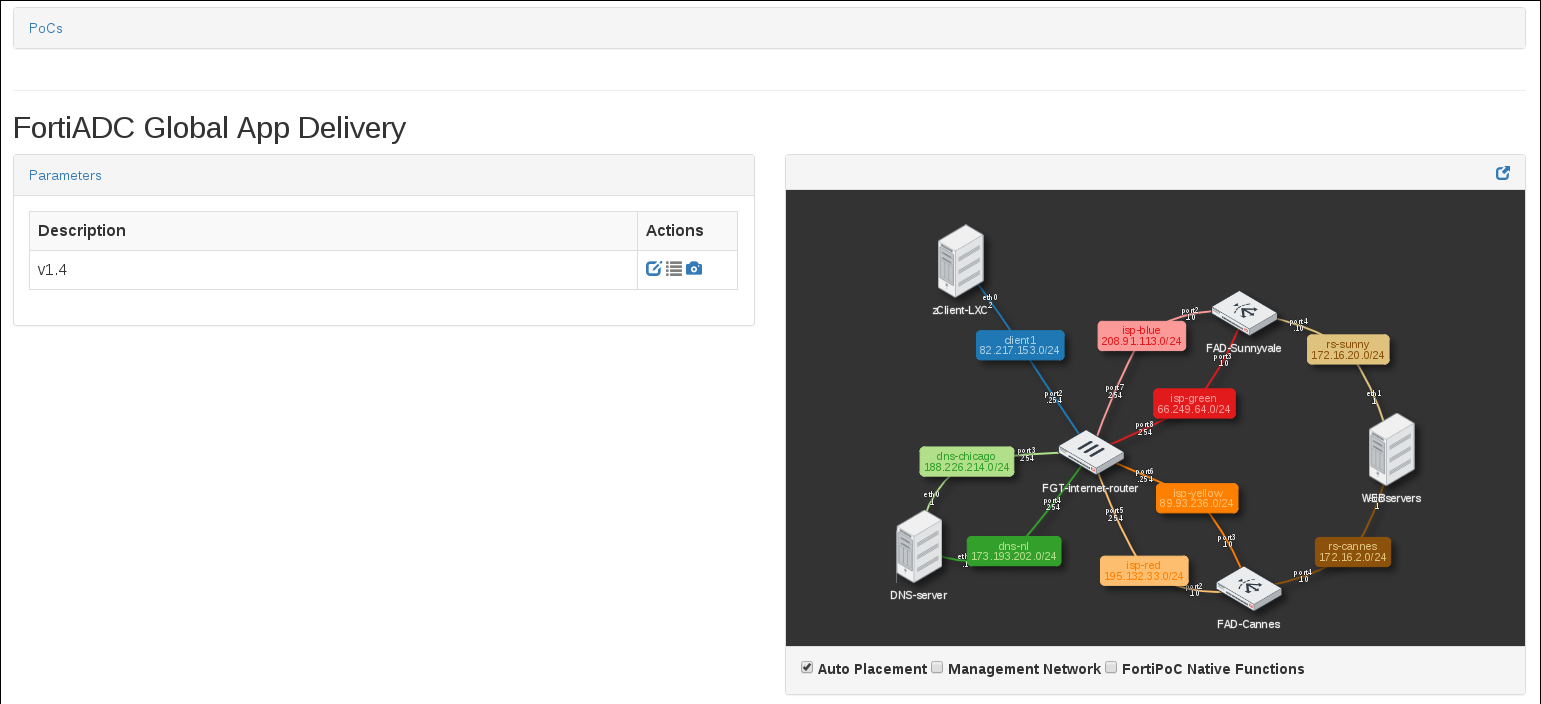Enable FortiPoC Native Functions checkbox
The width and height of the screenshot is (1541, 704).
point(1111,667)
